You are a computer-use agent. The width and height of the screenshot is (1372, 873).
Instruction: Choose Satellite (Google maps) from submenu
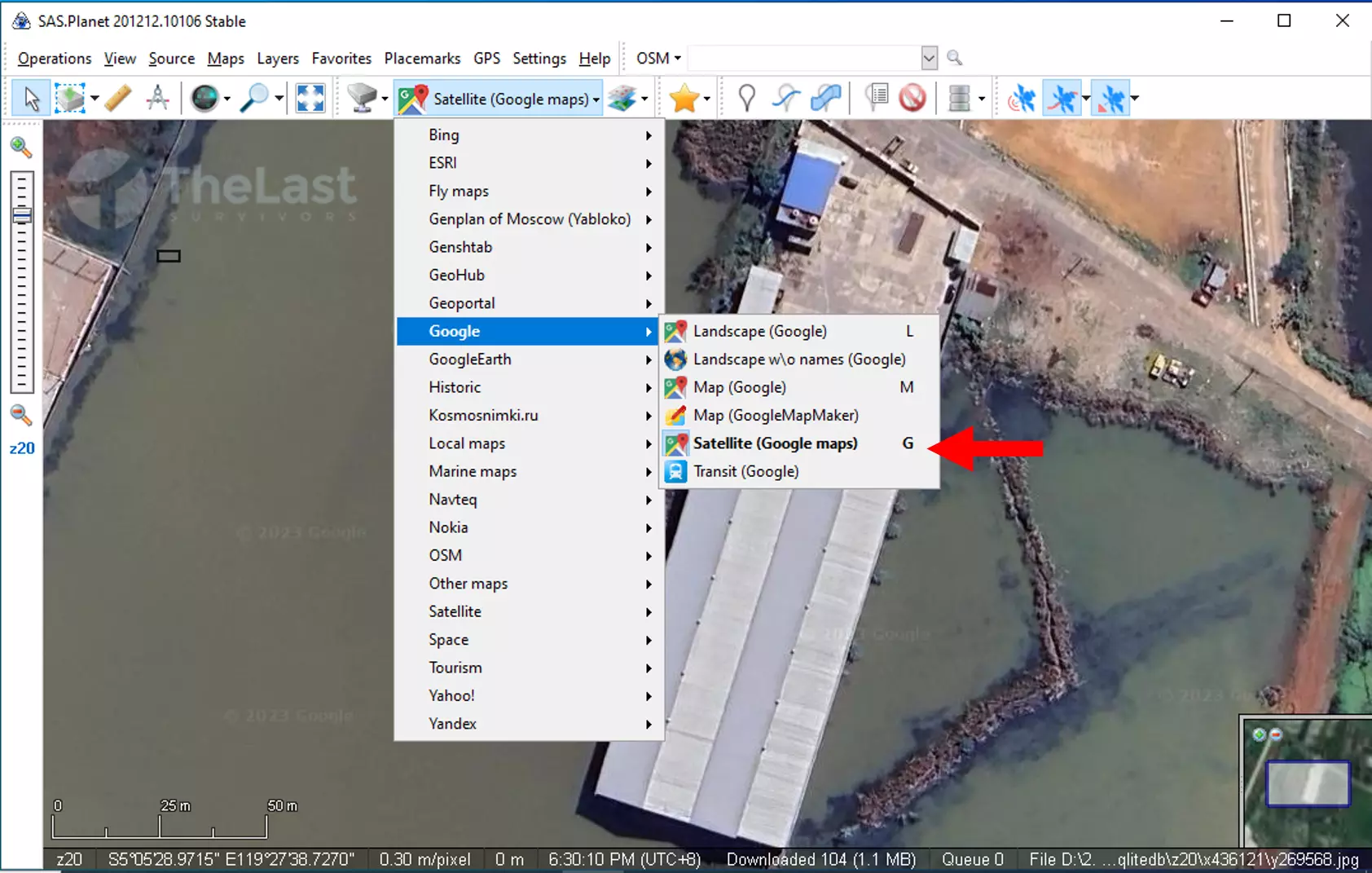click(x=798, y=443)
